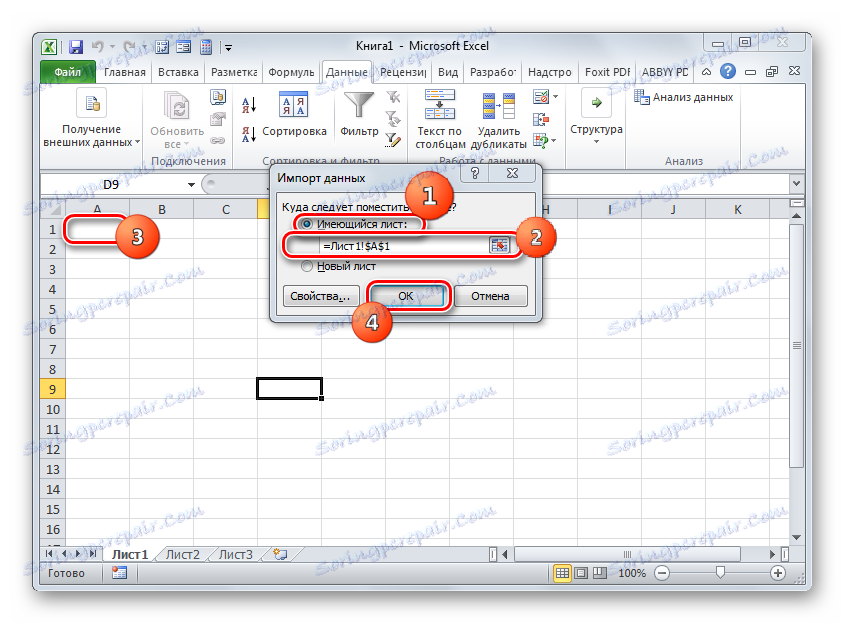Click the zoom in plus button
845x624 pixels.
point(777,573)
